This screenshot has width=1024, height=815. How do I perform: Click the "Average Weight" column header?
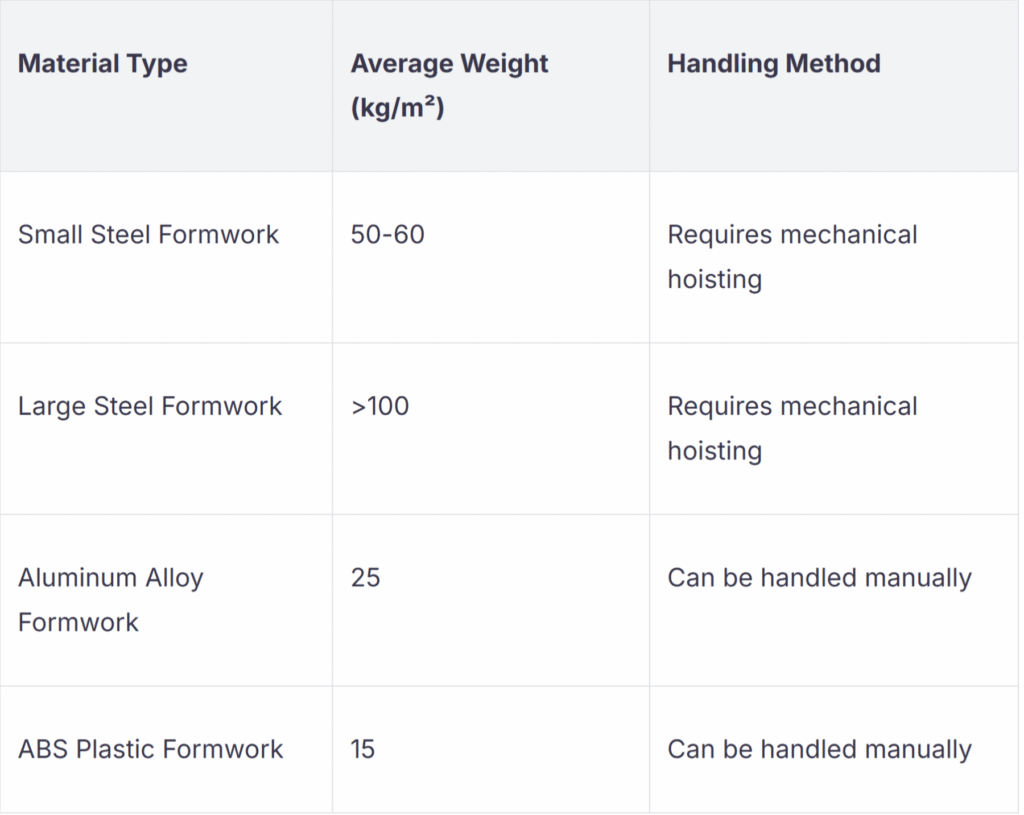[x=449, y=64]
